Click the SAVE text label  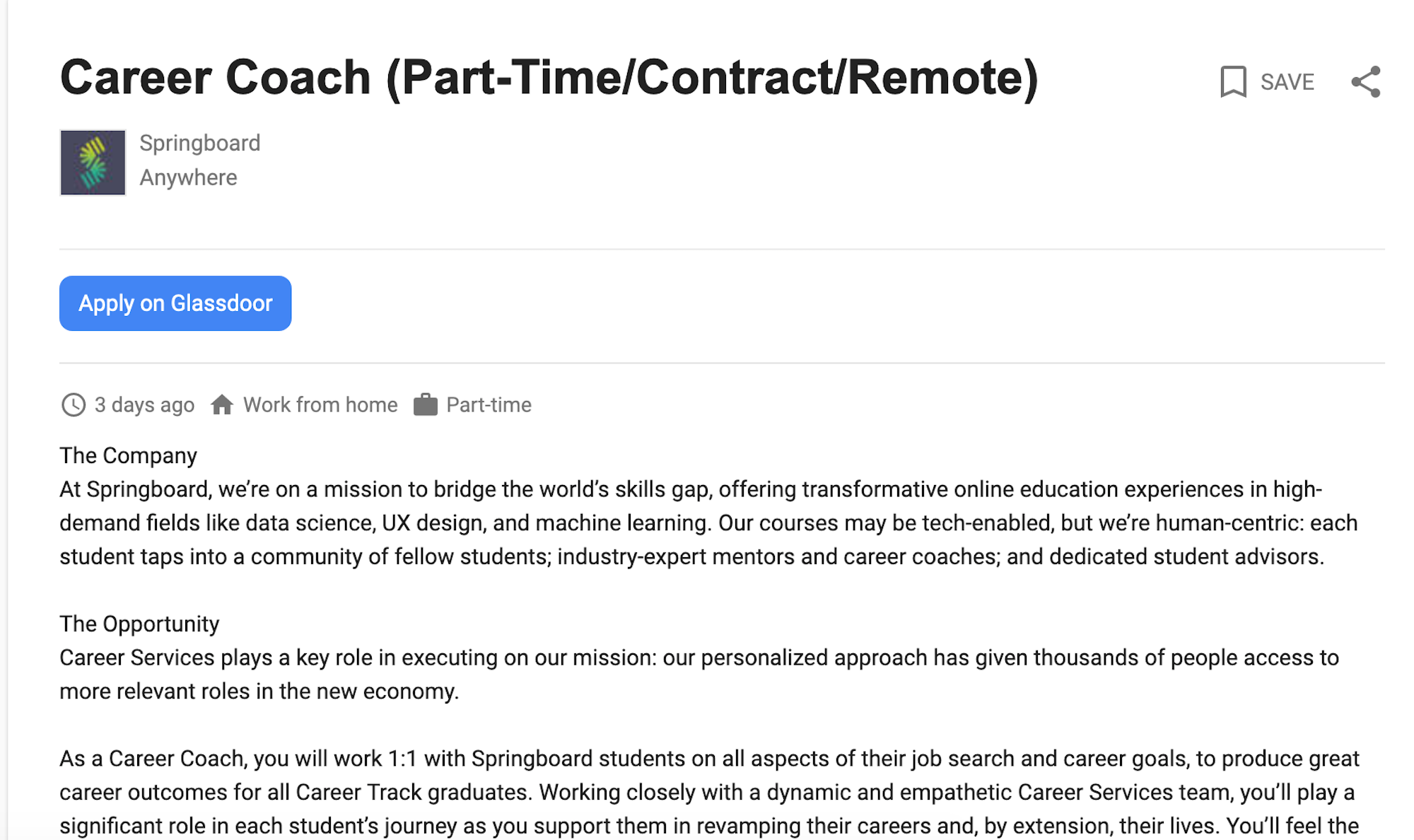[1287, 82]
